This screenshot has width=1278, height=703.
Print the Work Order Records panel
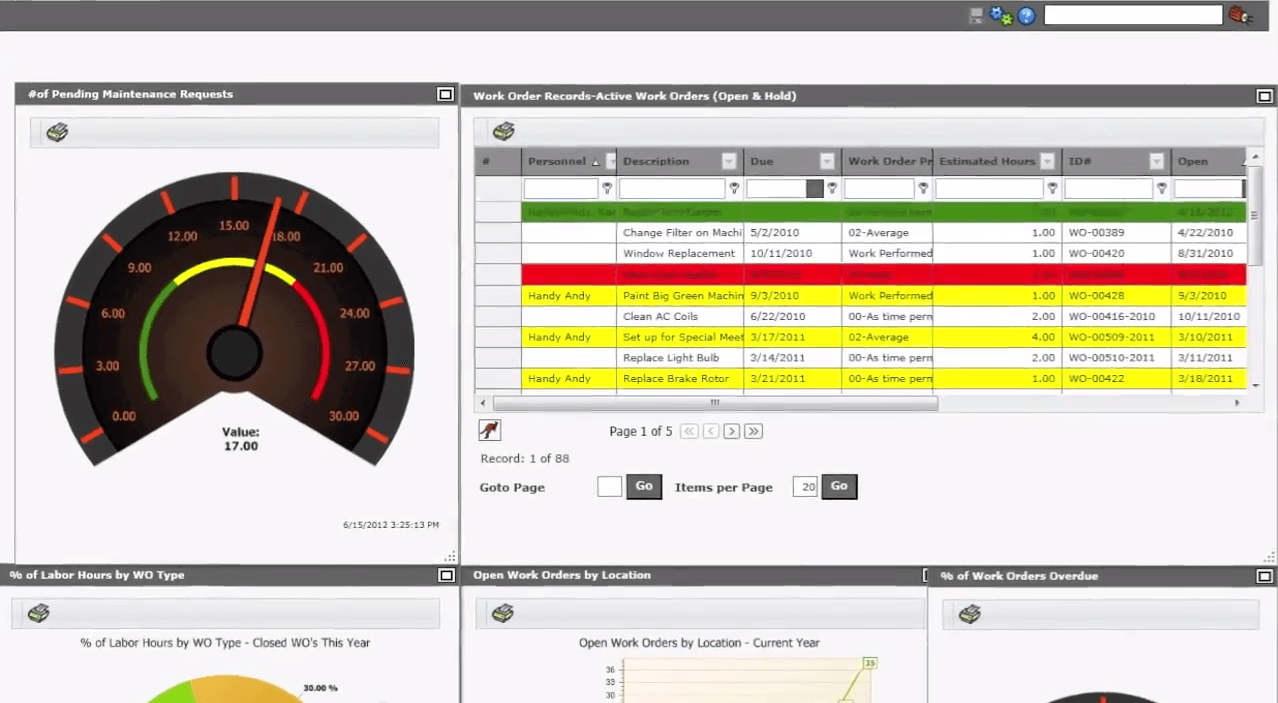pyautogui.click(x=503, y=131)
